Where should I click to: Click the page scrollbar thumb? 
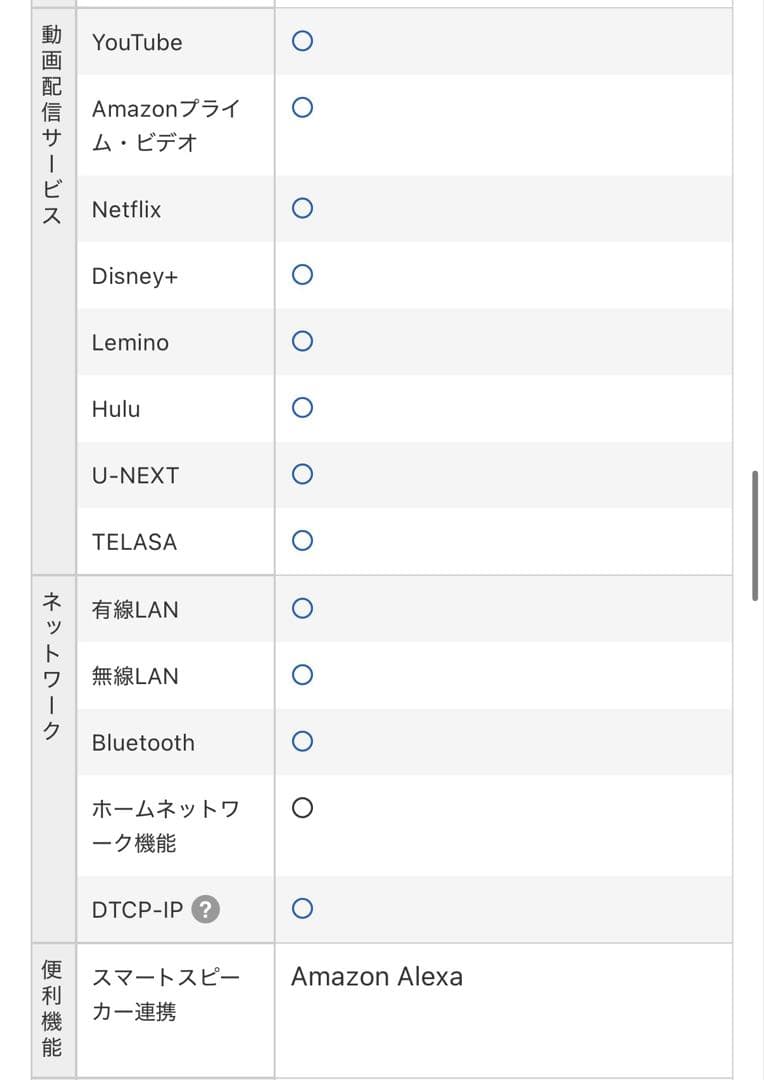pos(755,535)
